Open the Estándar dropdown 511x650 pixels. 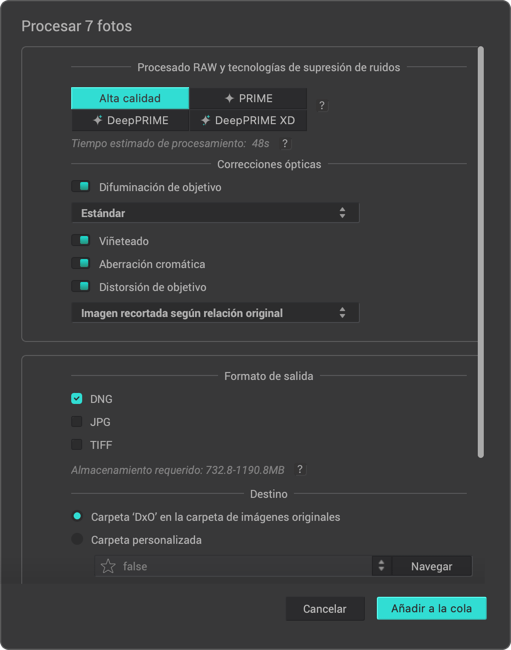point(215,213)
